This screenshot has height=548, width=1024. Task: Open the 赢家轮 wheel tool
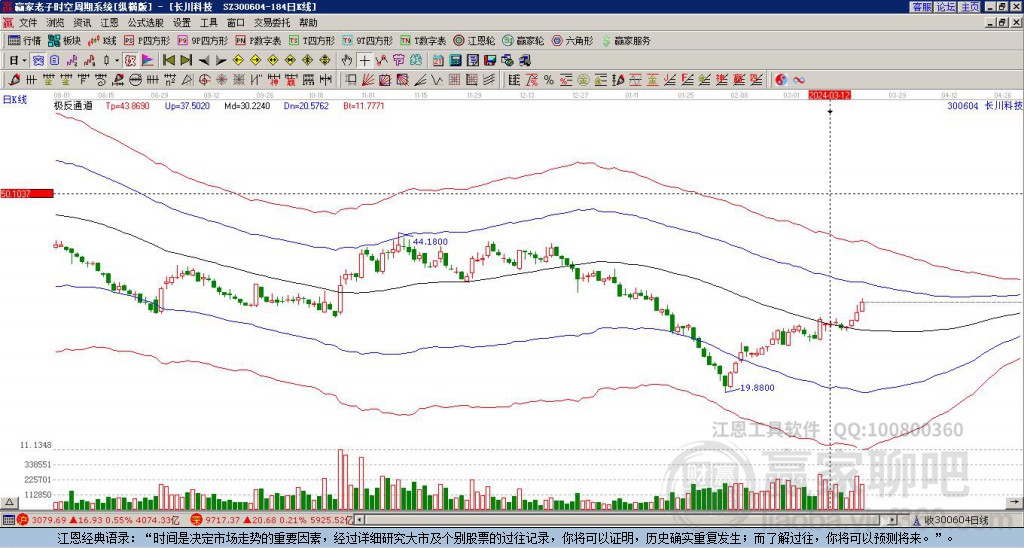(523, 40)
